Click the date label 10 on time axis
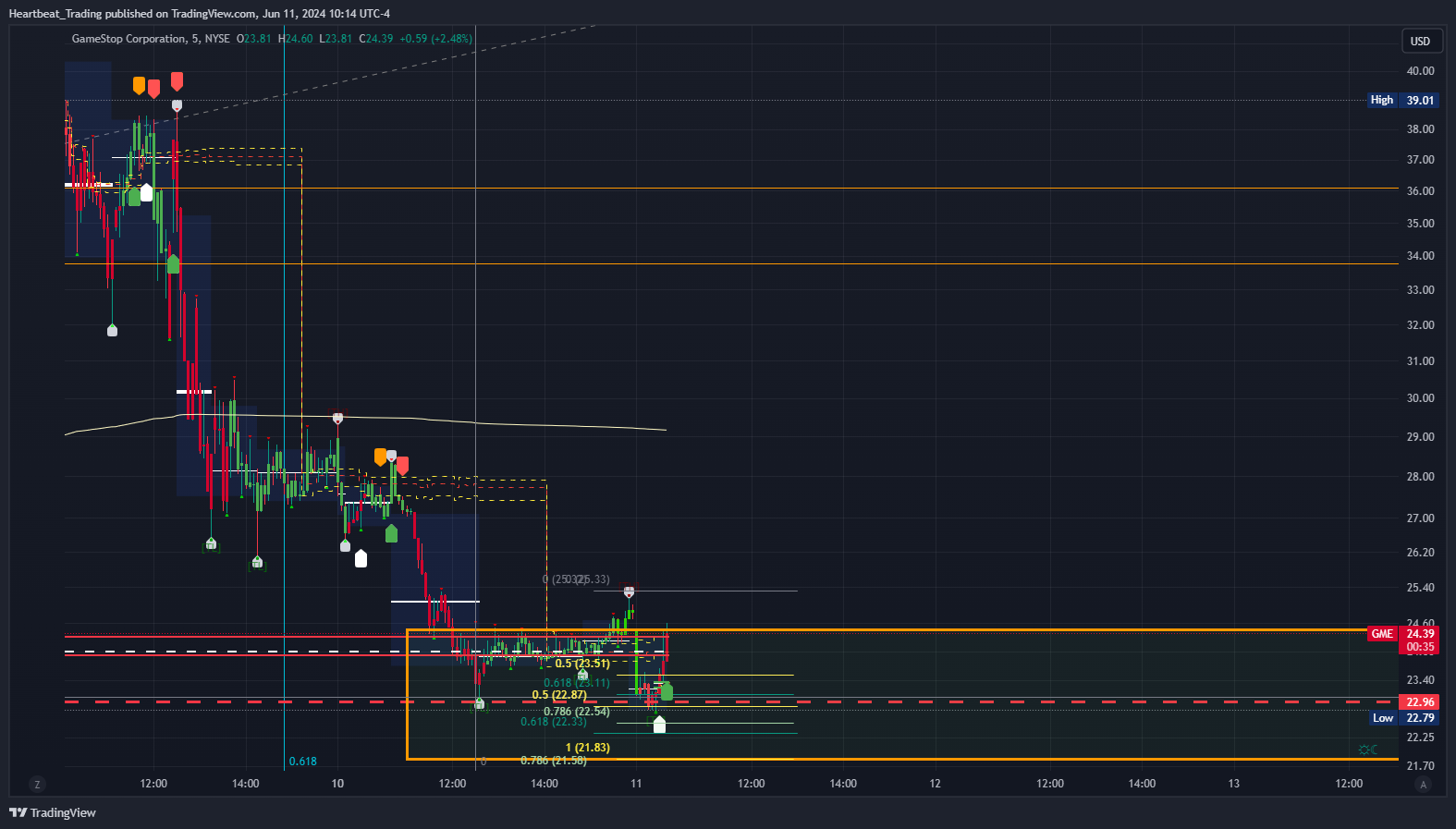 pos(337,784)
